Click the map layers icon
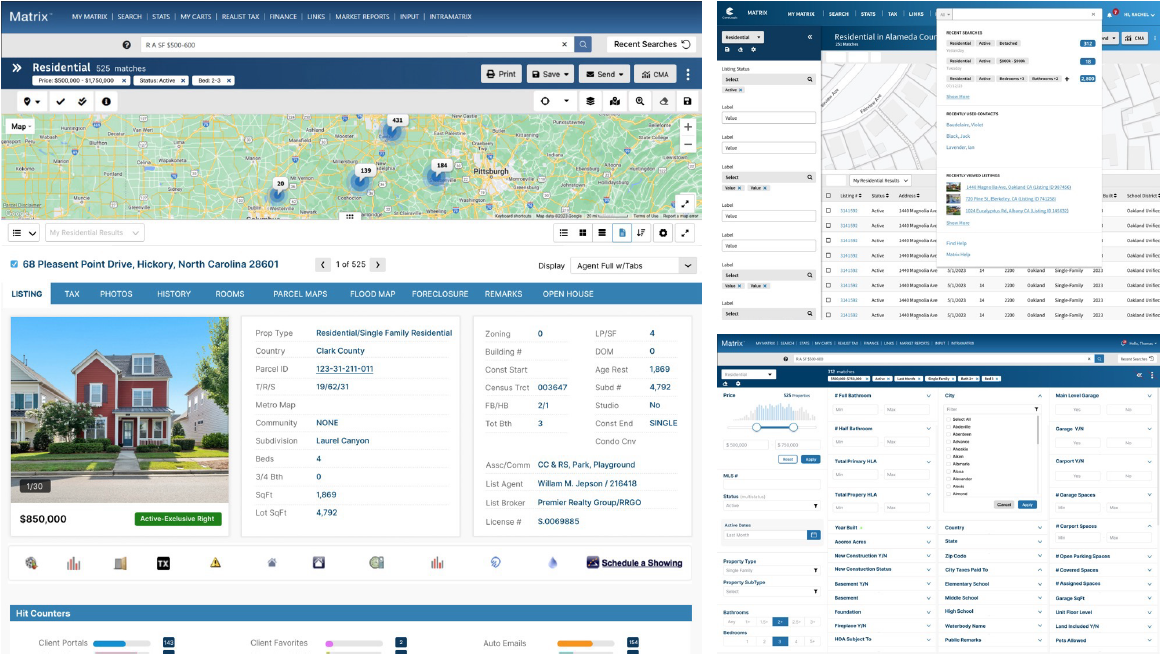The width and height of the screenshot is (1160, 656). tap(590, 102)
